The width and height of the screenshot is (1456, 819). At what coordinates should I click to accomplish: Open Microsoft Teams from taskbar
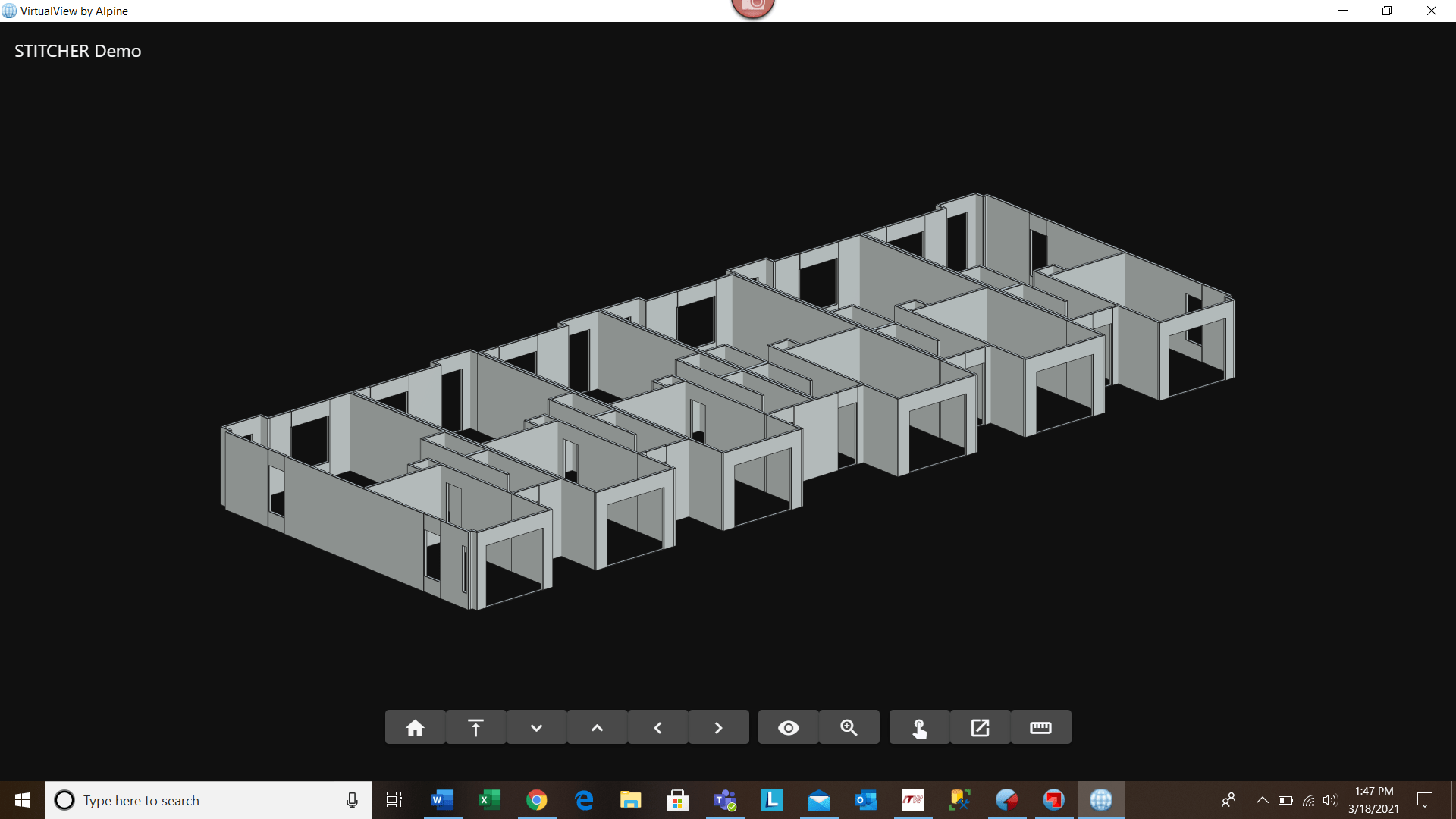[x=724, y=800]
